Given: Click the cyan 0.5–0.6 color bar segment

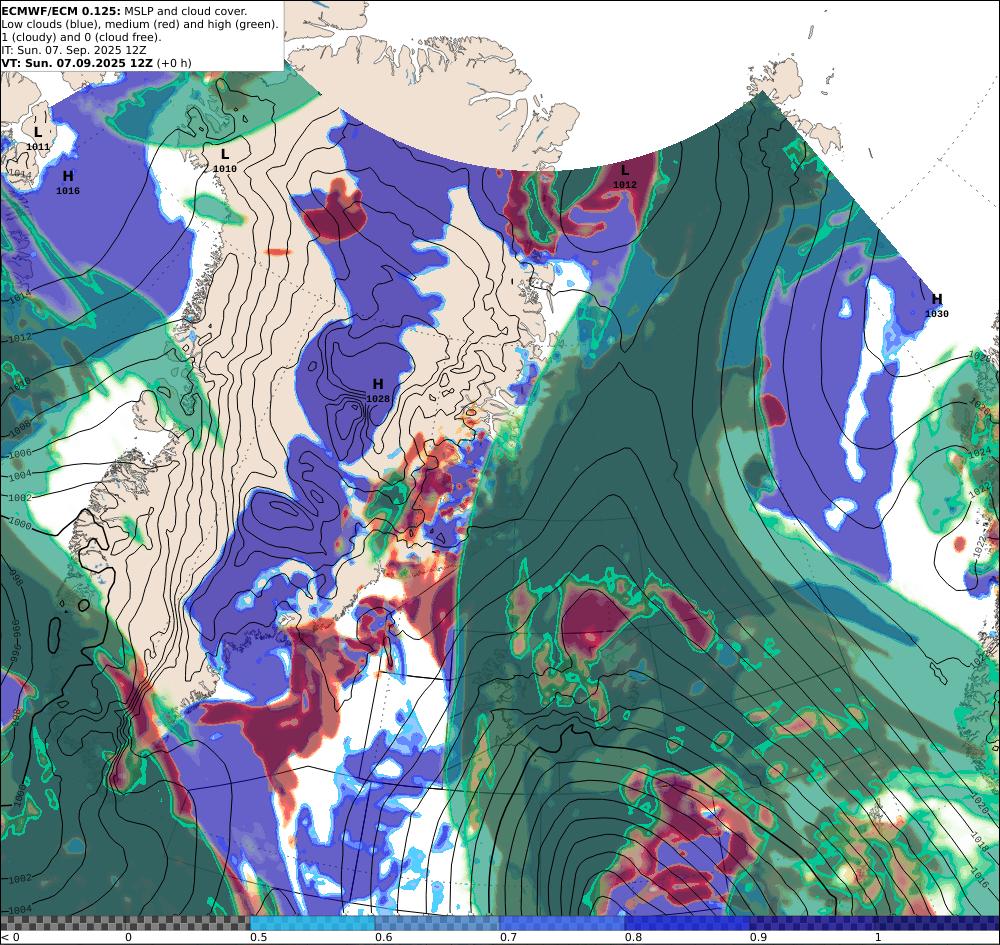Looking at the screenshot, I should point(312,923).
